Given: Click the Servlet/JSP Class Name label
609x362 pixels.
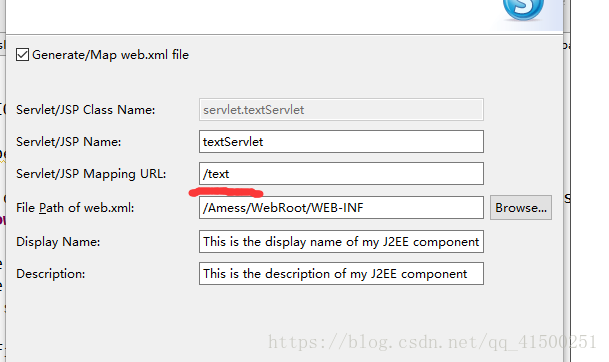Looking at the screenshot, I should tap(85, 110).
